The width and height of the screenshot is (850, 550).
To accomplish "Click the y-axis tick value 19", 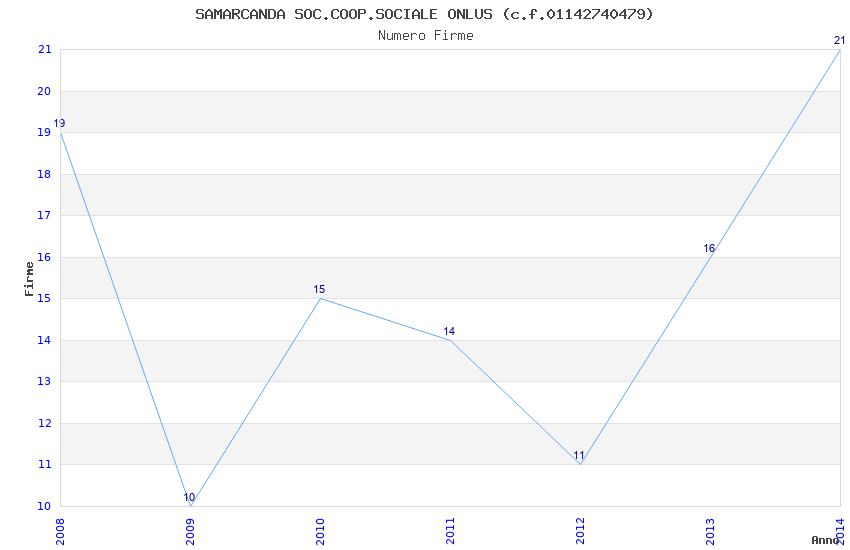I will coord(44,132).
